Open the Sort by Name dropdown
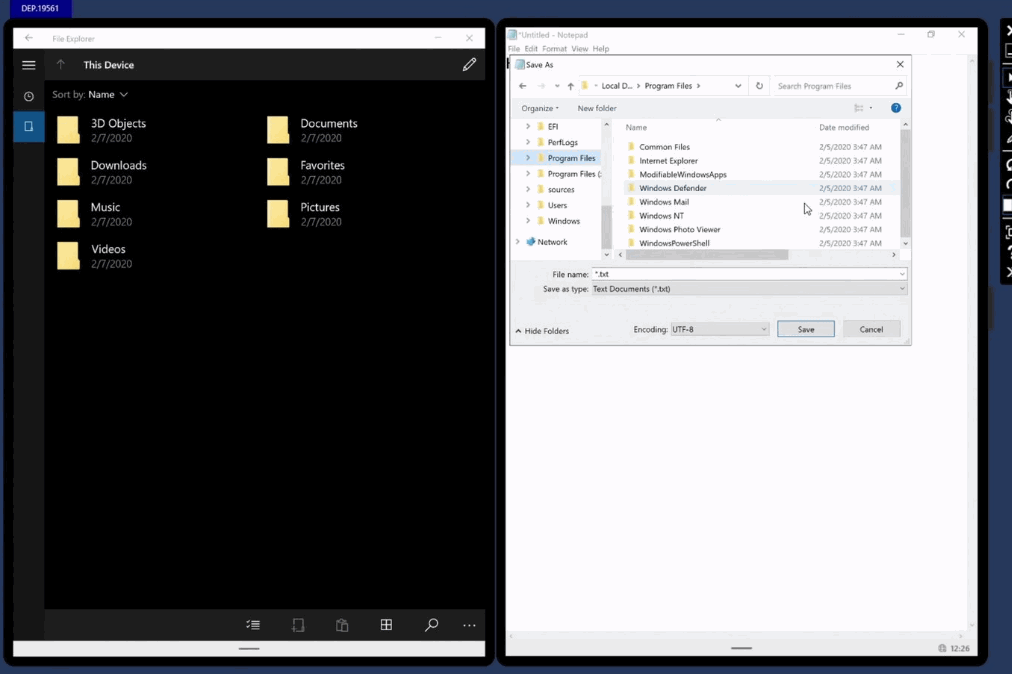This screenshot has height=674, width=1012. [x=90, y=94]
